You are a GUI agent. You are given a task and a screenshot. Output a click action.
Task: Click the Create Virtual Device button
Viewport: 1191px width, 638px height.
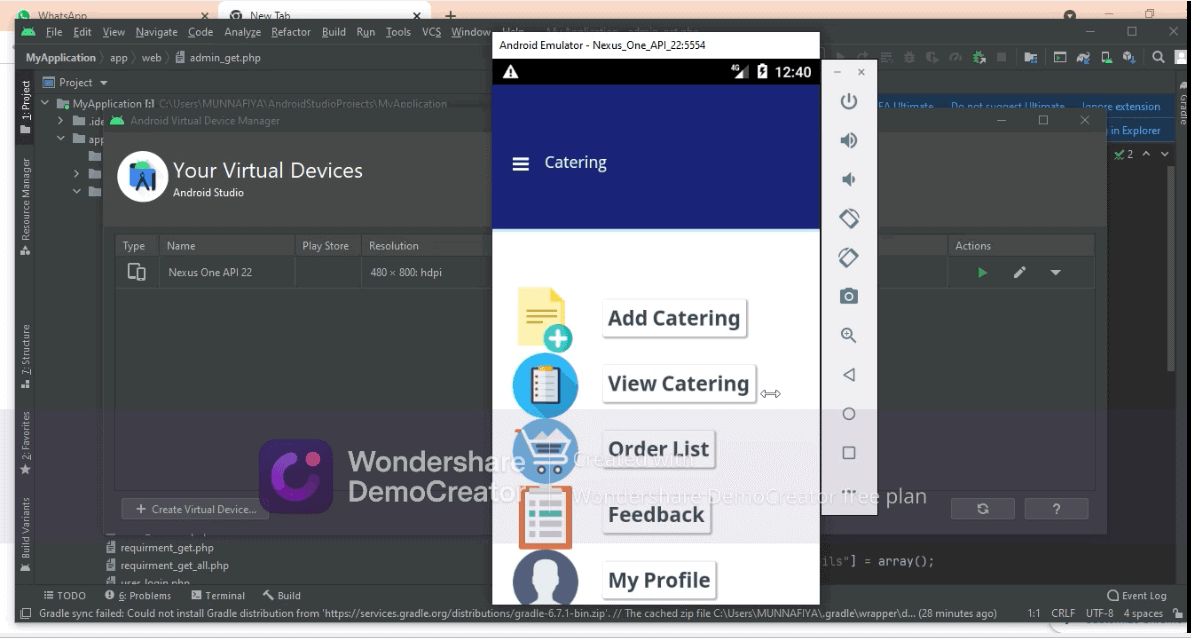click(x=195, y=509)
